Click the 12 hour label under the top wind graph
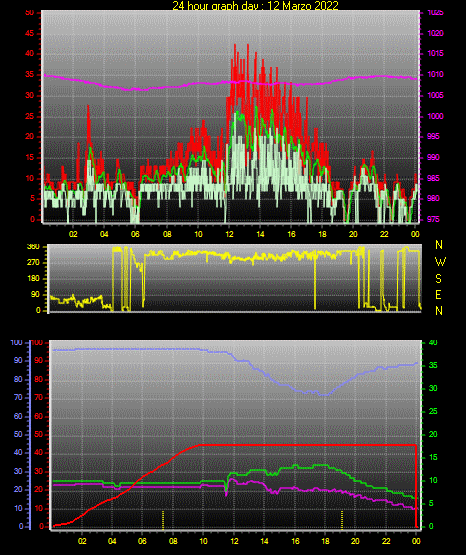 pos(229,234)
